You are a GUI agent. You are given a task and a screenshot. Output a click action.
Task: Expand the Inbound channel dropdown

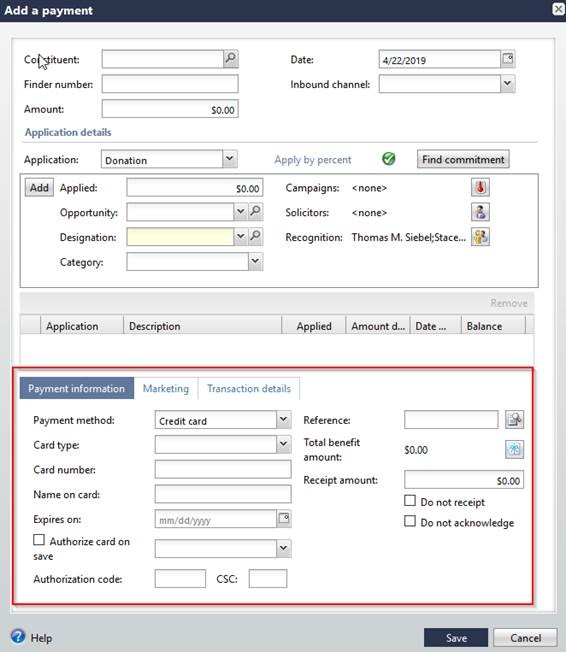tap(507, 84)
